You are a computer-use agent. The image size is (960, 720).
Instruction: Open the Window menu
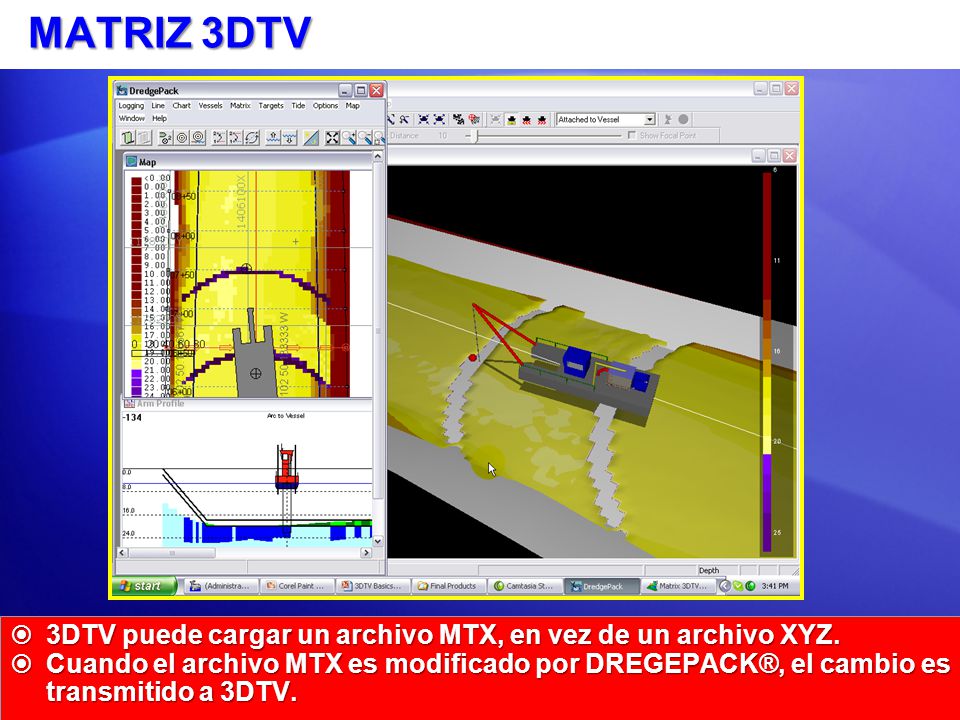132,118
